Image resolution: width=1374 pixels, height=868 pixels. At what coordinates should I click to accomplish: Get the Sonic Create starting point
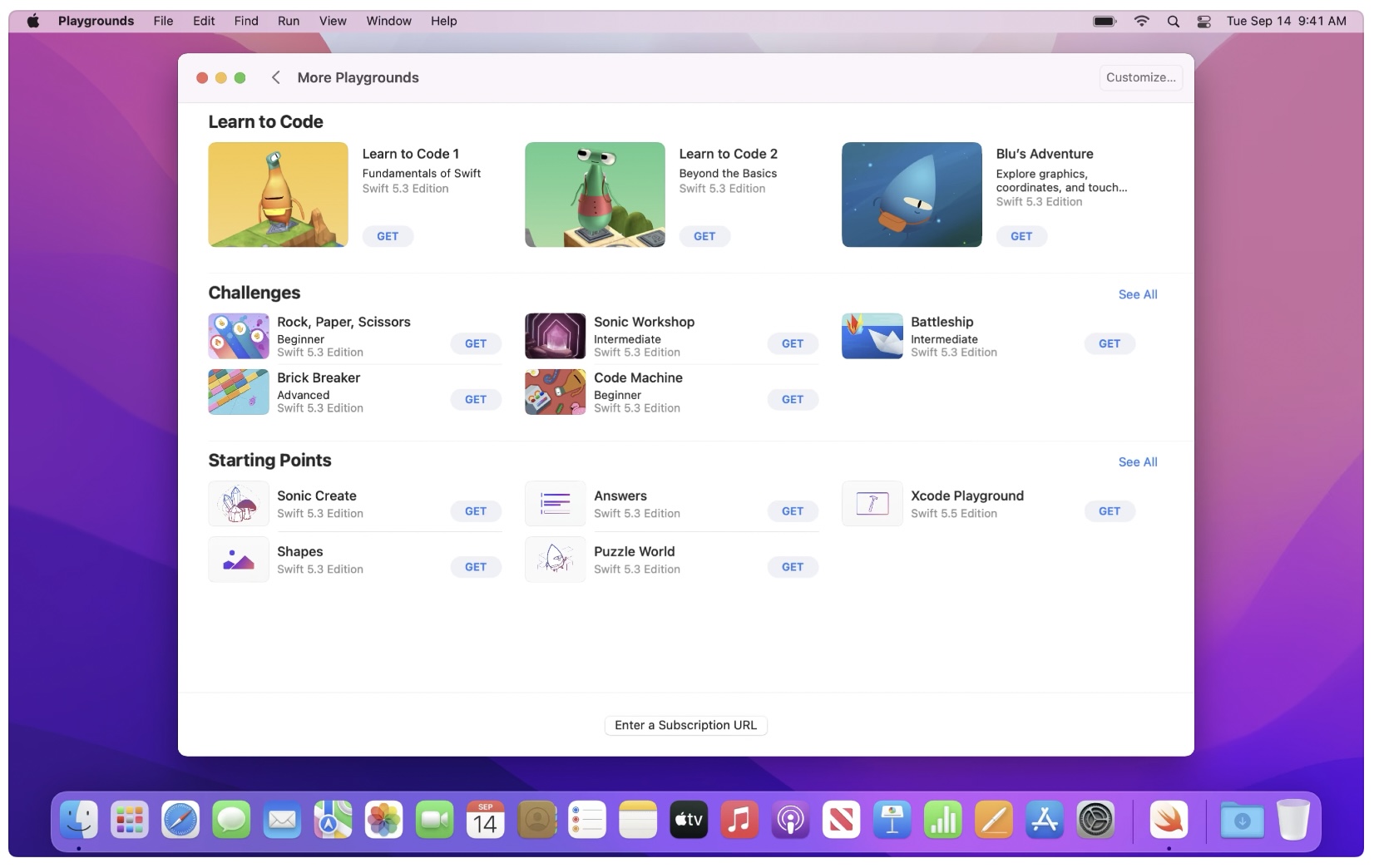[476, 511]
